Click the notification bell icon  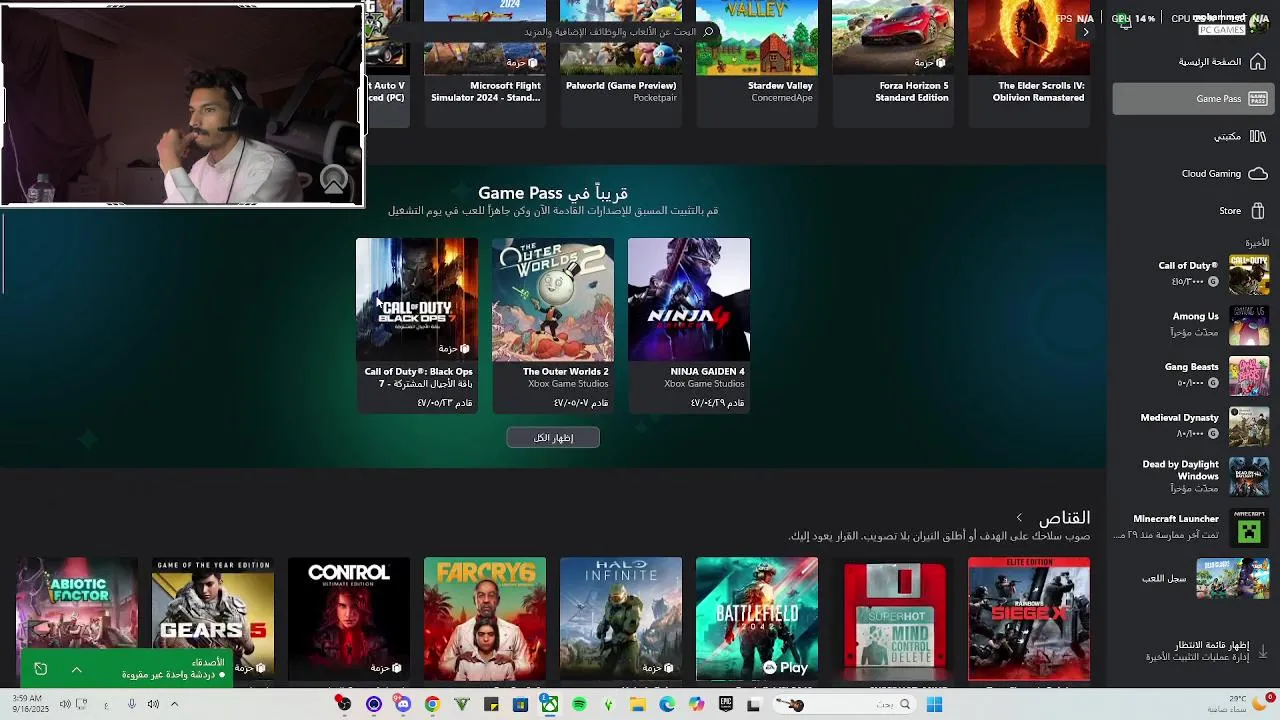(x=1125, y=22)
